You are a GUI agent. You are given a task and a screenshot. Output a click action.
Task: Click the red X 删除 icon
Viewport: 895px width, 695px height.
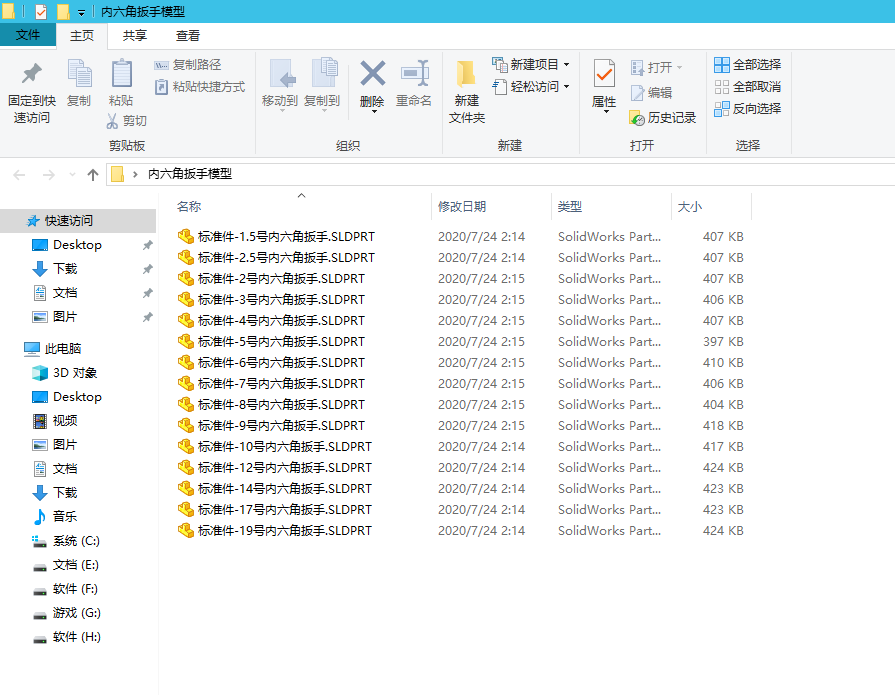372,74
